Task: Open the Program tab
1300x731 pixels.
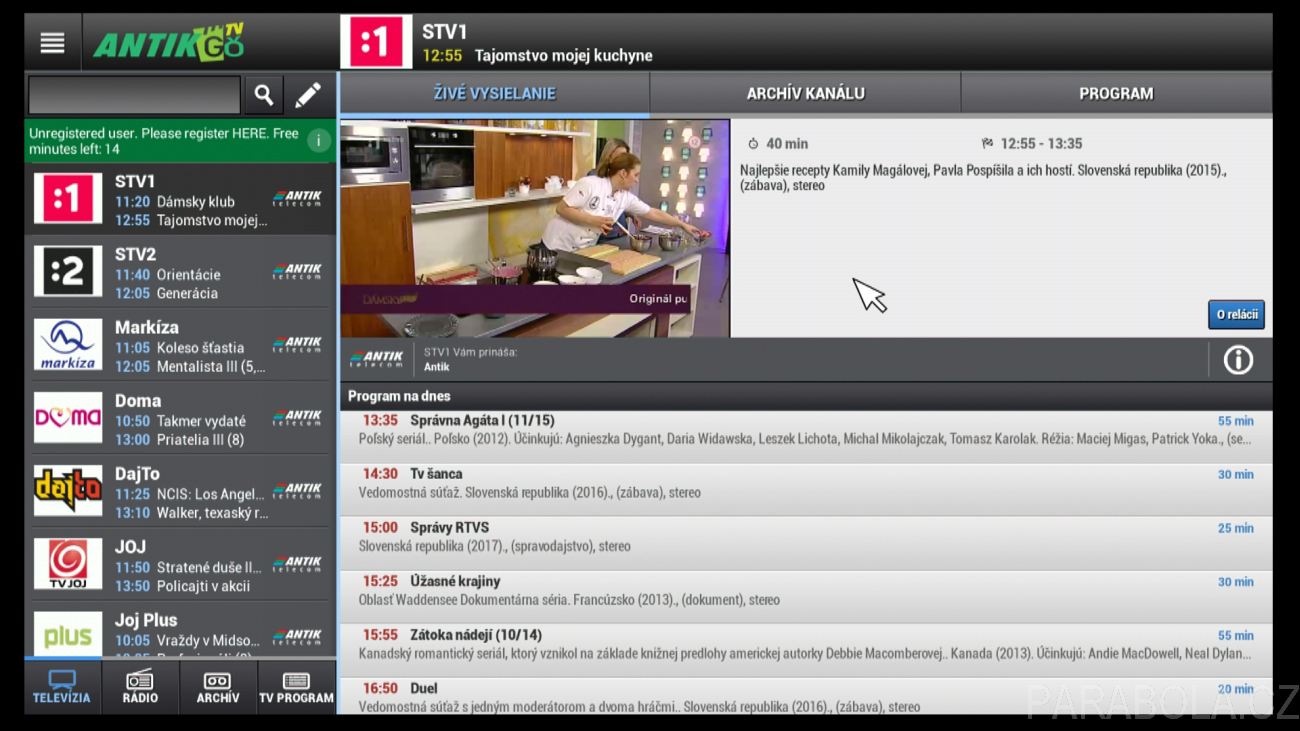Action: [1116, 94]
